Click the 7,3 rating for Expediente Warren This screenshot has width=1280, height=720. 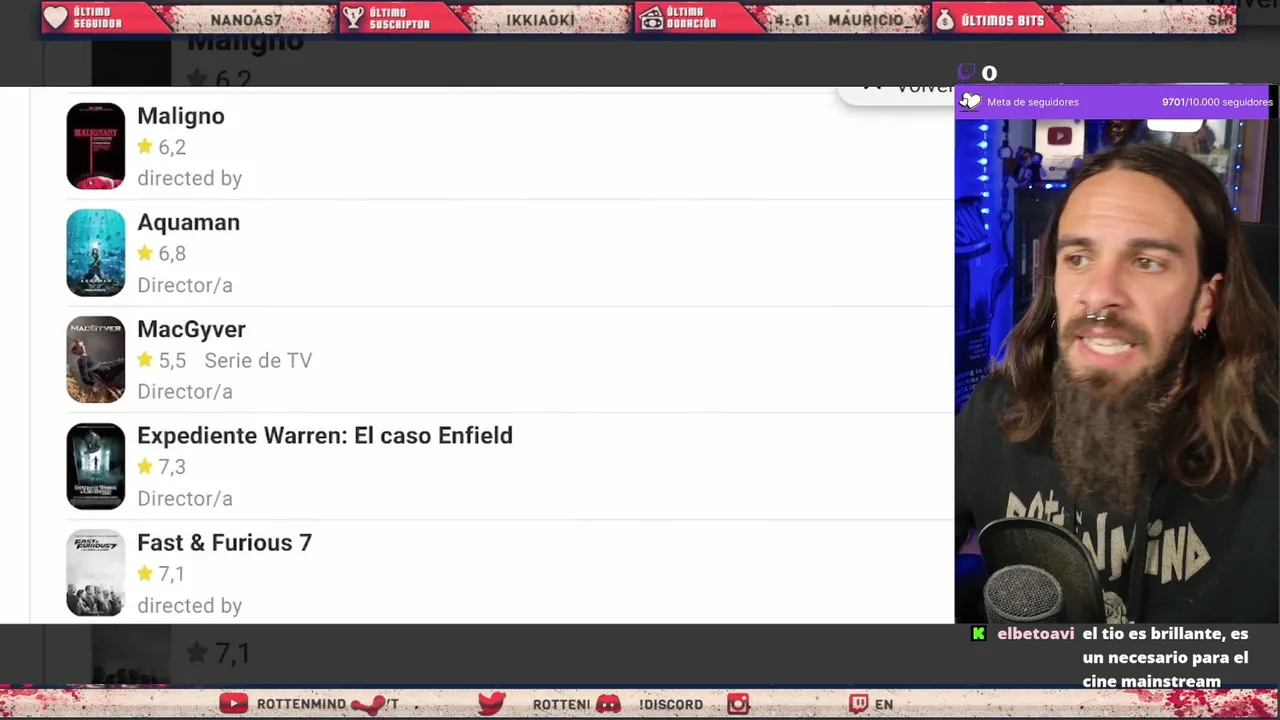pyautogui.click(x=172, y=466)
